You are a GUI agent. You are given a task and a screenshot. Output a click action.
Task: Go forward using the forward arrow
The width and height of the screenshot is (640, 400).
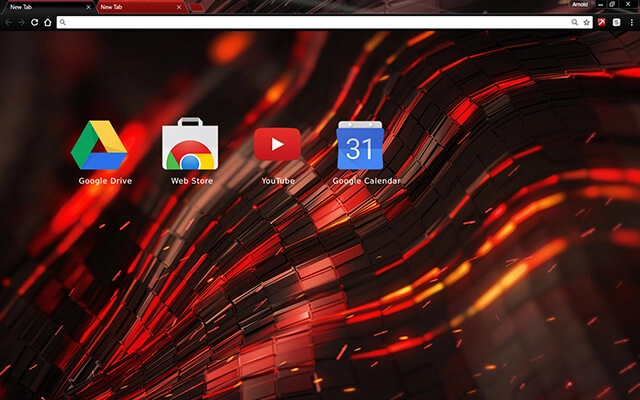click(21, 22)
